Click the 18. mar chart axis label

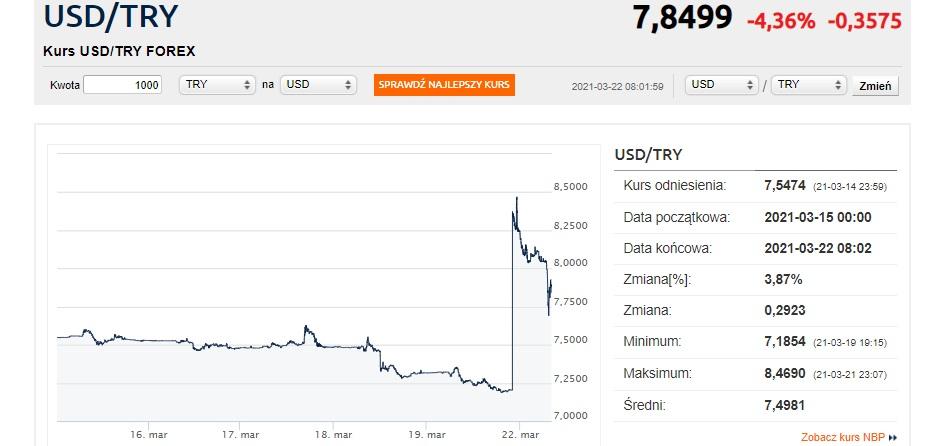(333, 435)
